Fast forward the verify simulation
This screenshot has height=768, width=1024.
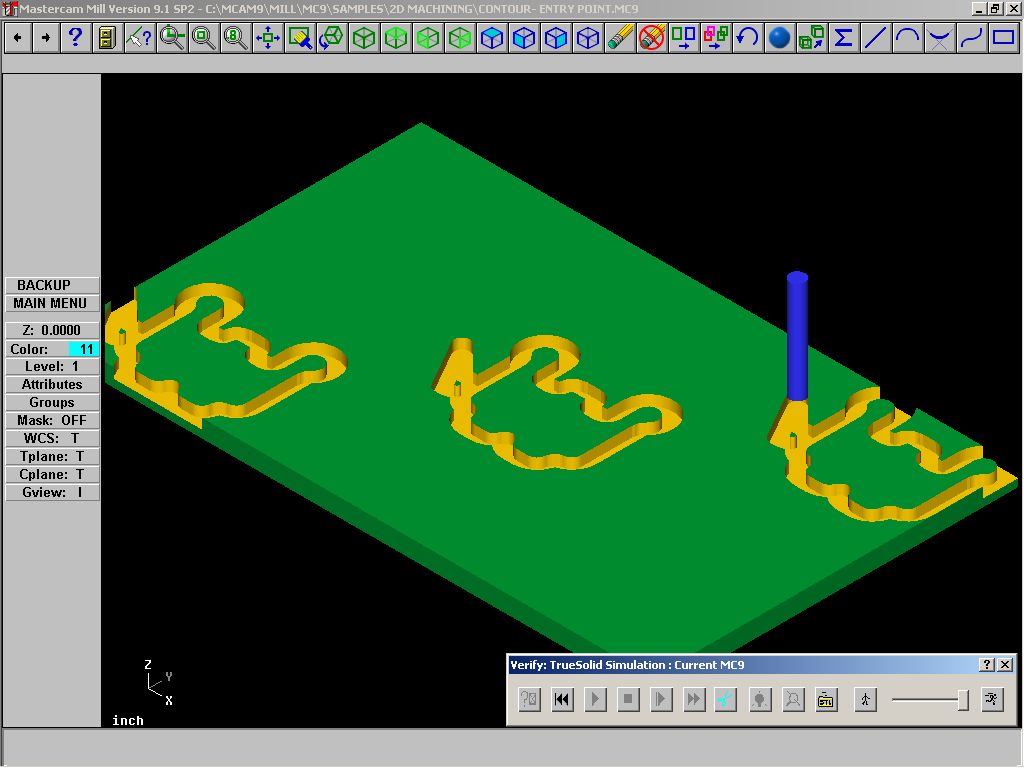[694, 699]
